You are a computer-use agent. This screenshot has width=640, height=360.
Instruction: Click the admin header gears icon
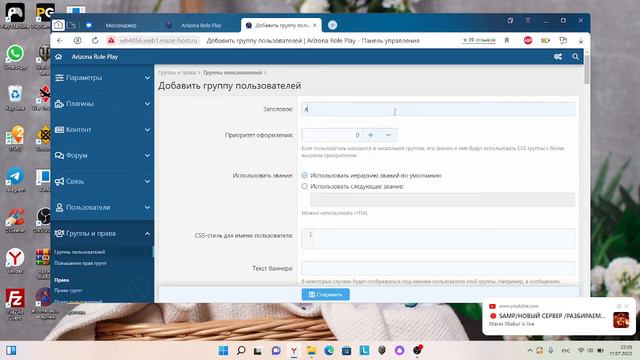point(558,57)
